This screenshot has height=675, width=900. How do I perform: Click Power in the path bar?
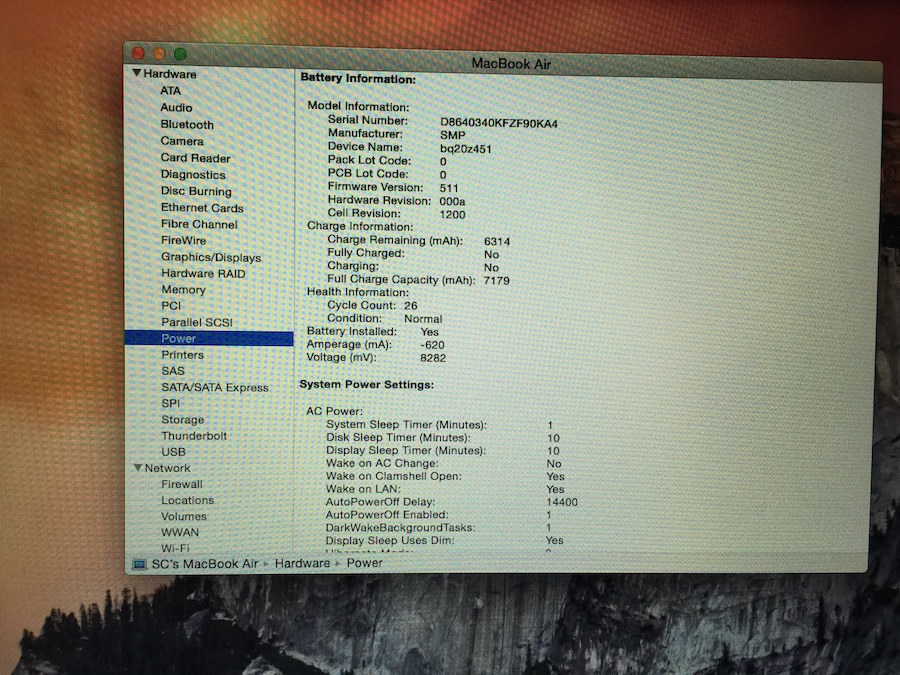364,563
